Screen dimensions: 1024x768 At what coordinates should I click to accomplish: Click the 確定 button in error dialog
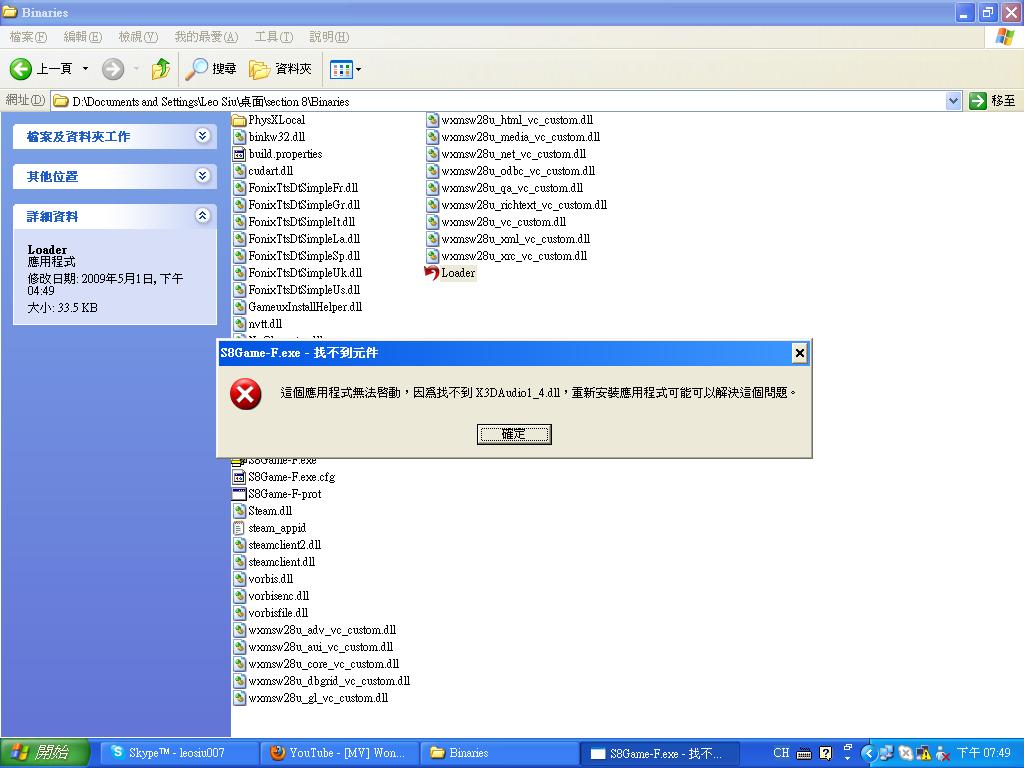click(x=514, y=434)
